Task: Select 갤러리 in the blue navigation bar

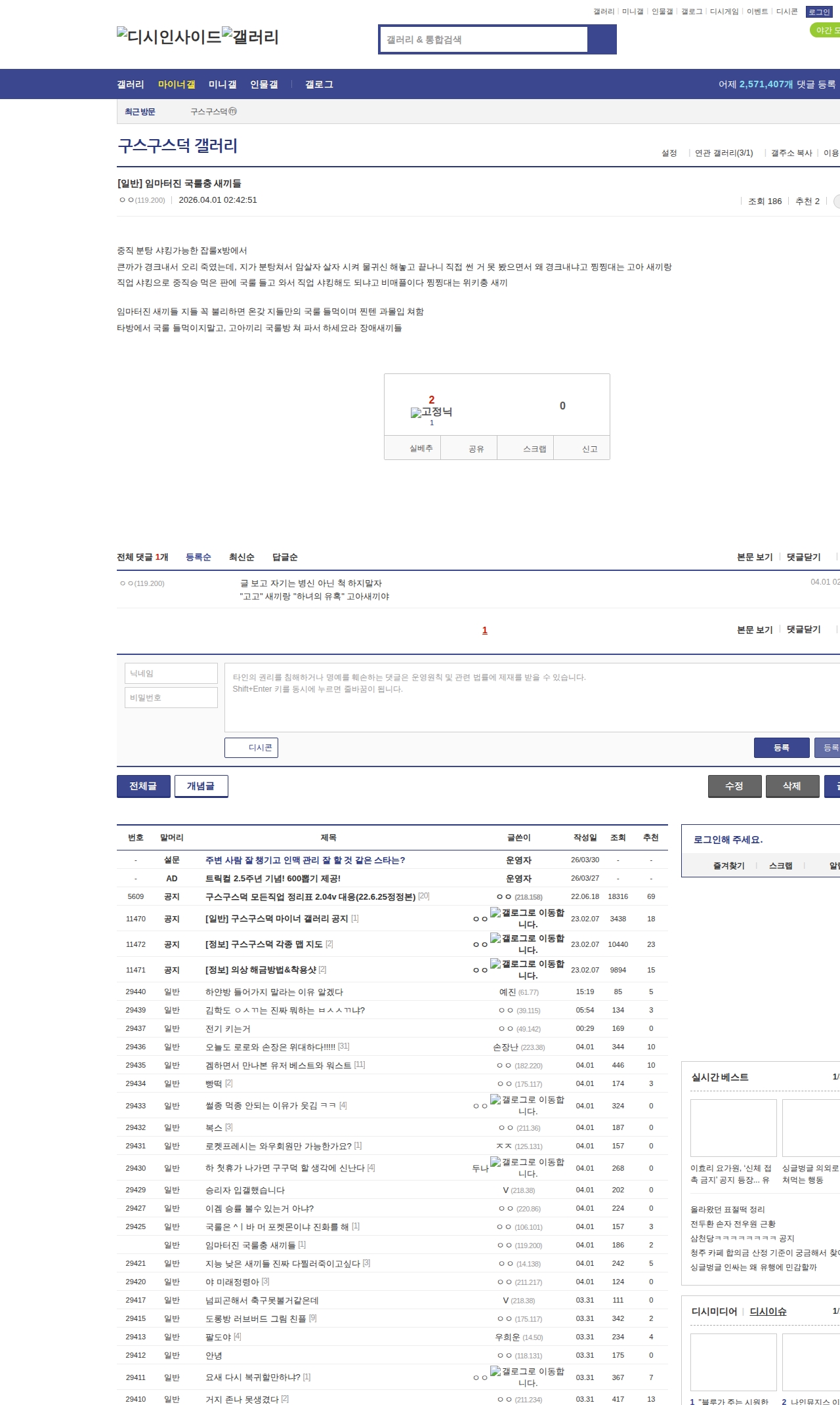Action: [131, 85]
